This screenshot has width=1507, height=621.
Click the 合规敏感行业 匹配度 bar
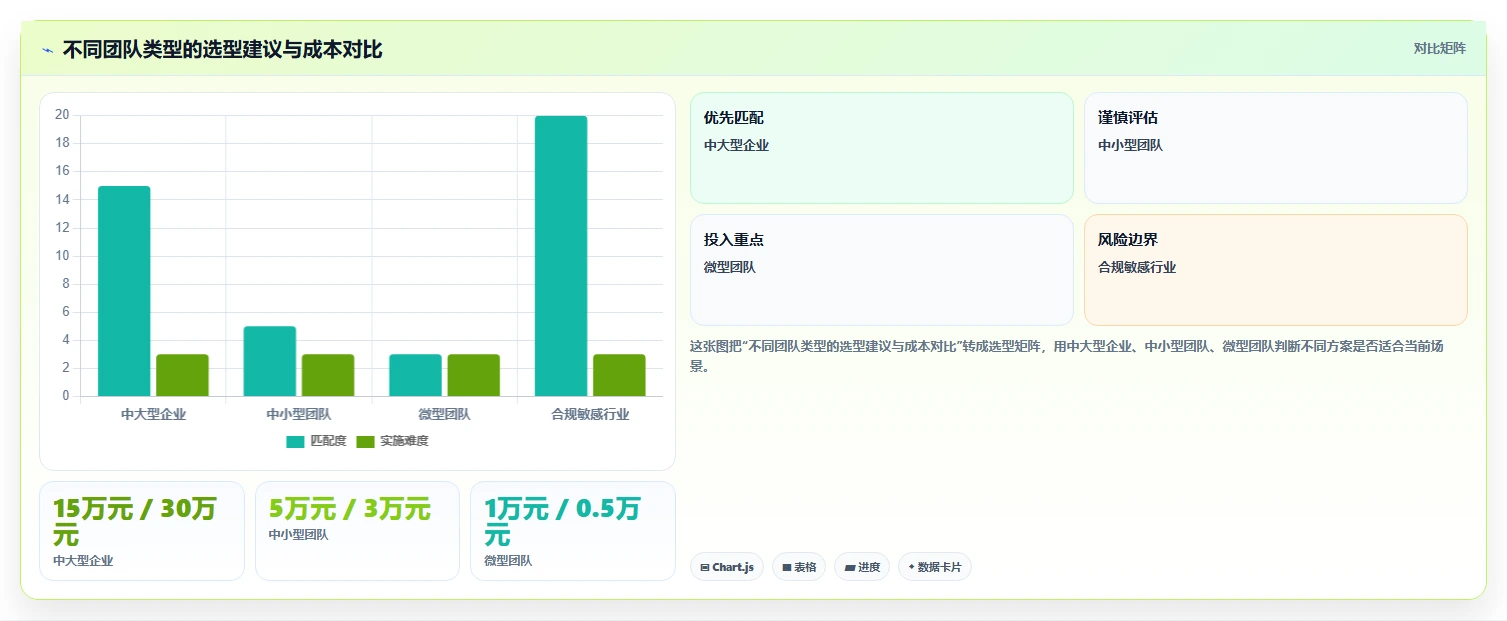click(561, 256)
